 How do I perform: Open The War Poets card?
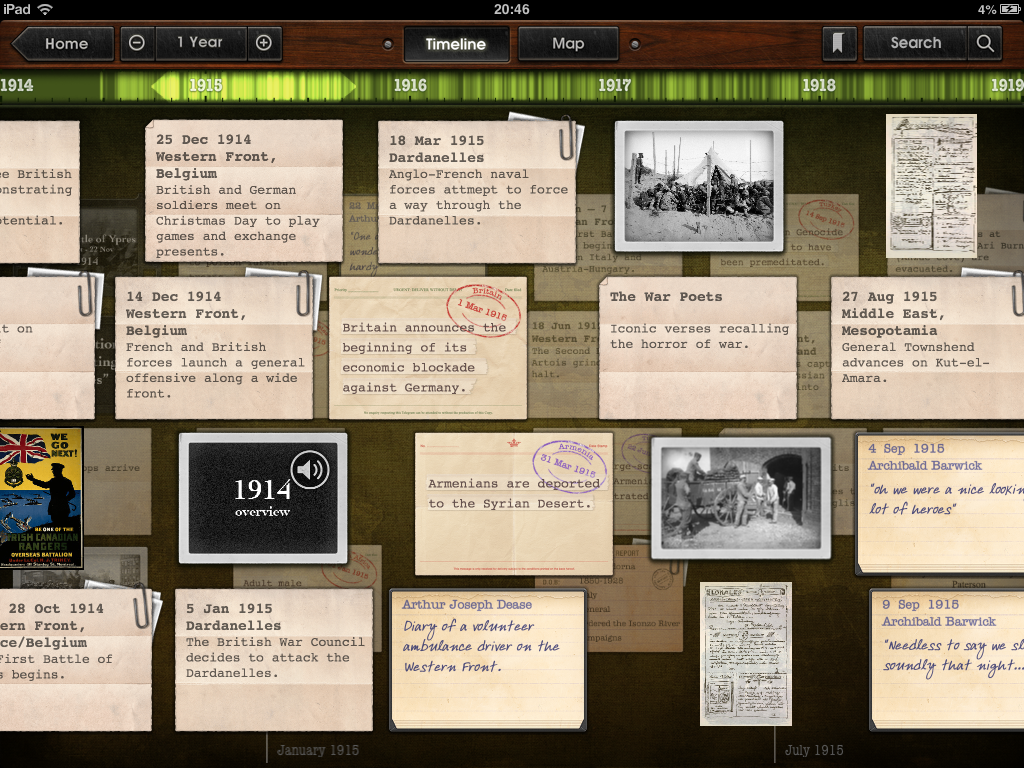(x=697, y=345)
